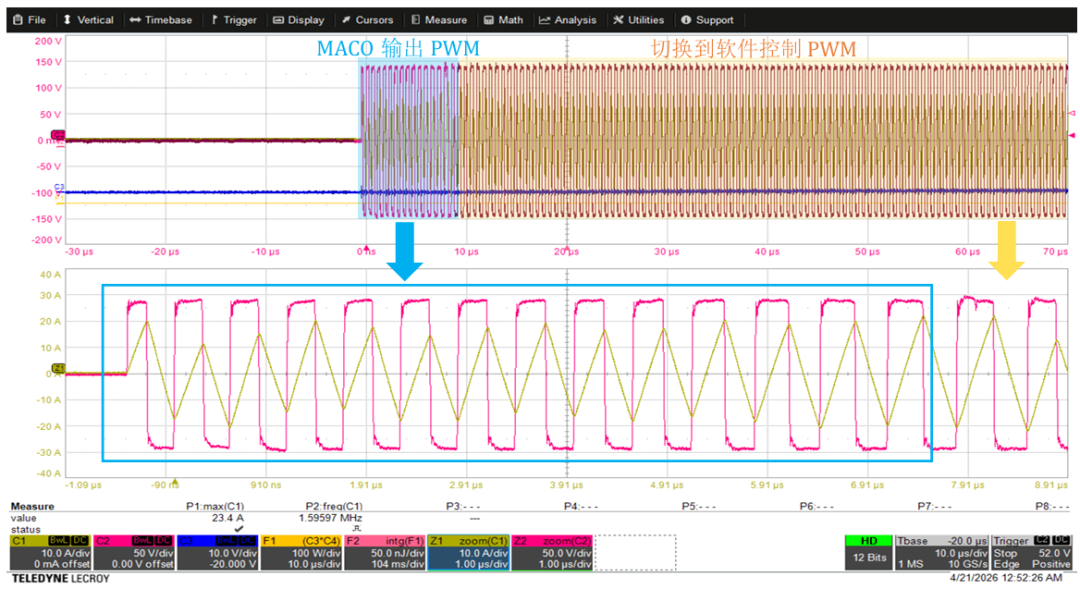The image size is (1080, 589).
Task: Click the P2 status icon below 1.59597 MHz
Action: point(357,529)
